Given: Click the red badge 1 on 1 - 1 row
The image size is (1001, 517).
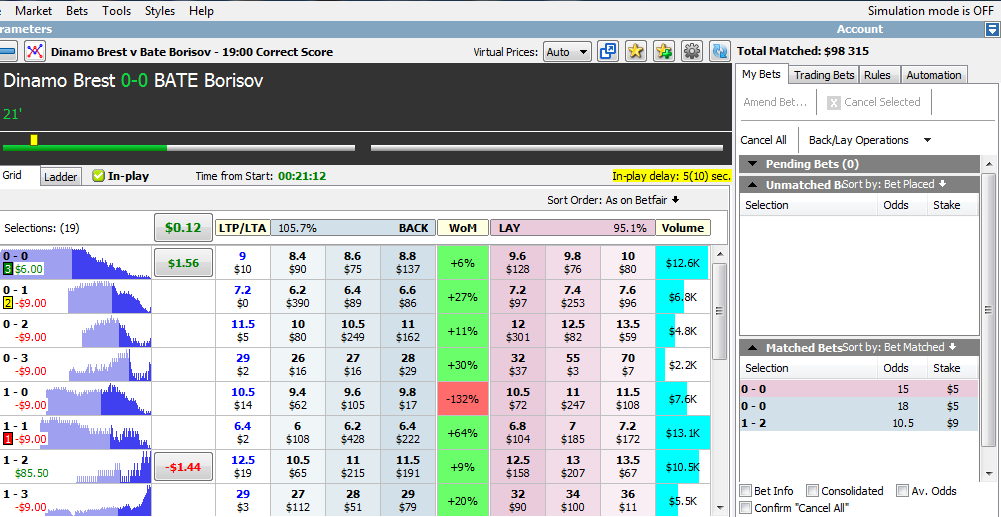Looking at the screenshot, I should click(7, 439).
